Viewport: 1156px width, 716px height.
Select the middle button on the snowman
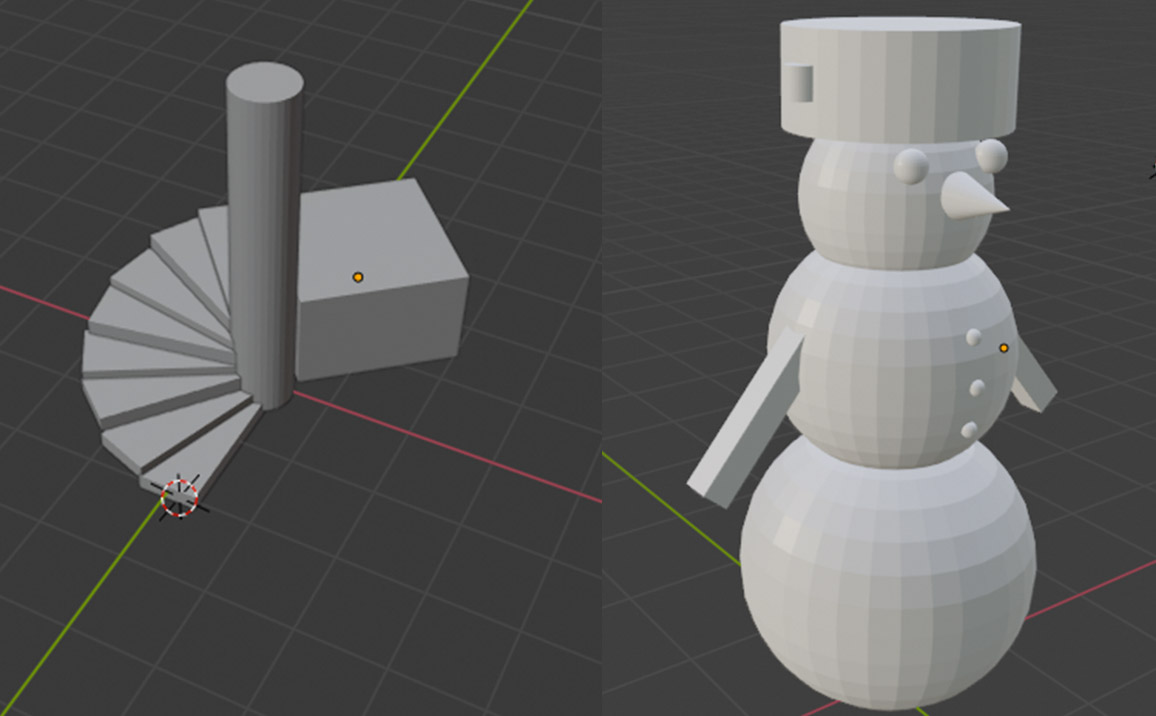tap(978, 388)
